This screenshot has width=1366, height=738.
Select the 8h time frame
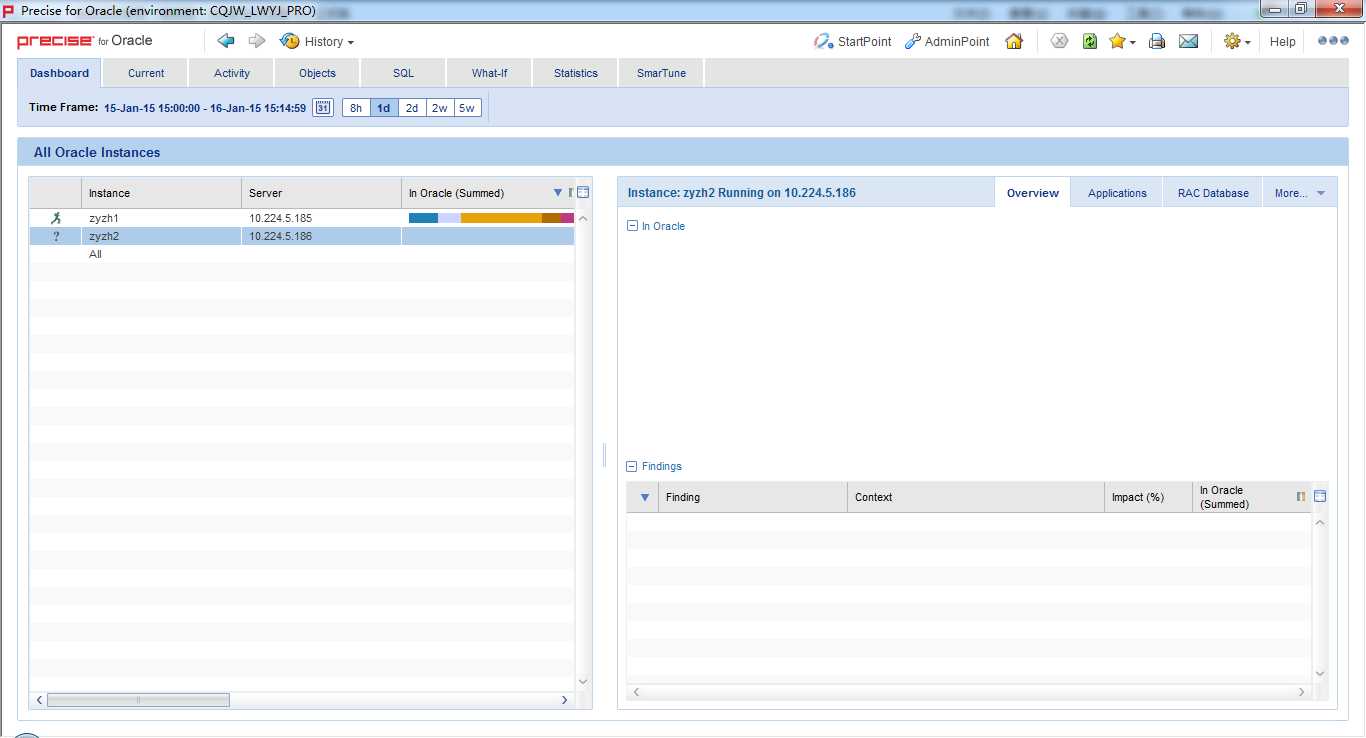point(356,108)
